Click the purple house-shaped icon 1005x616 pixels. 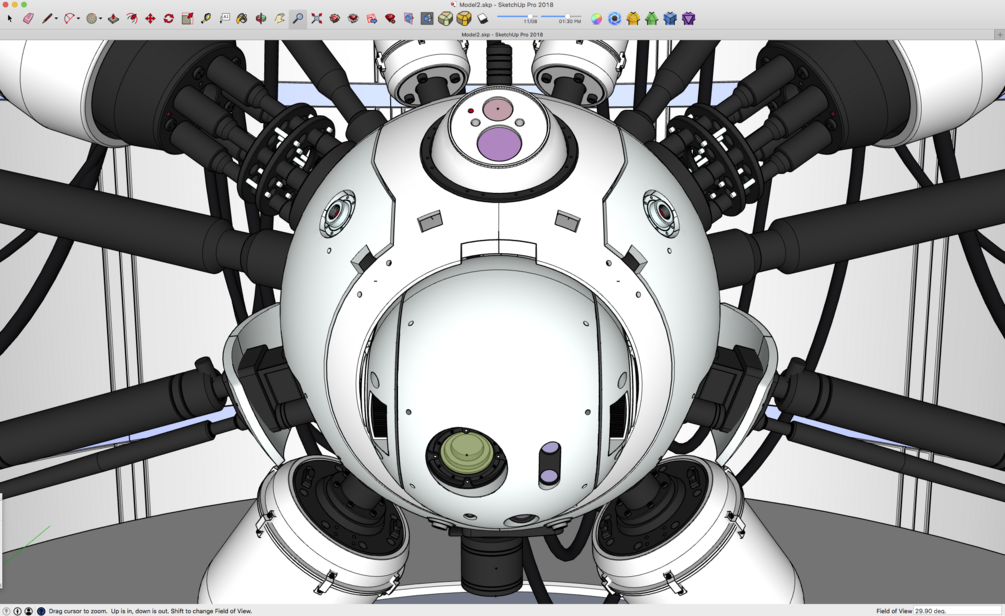pos(688,19)
